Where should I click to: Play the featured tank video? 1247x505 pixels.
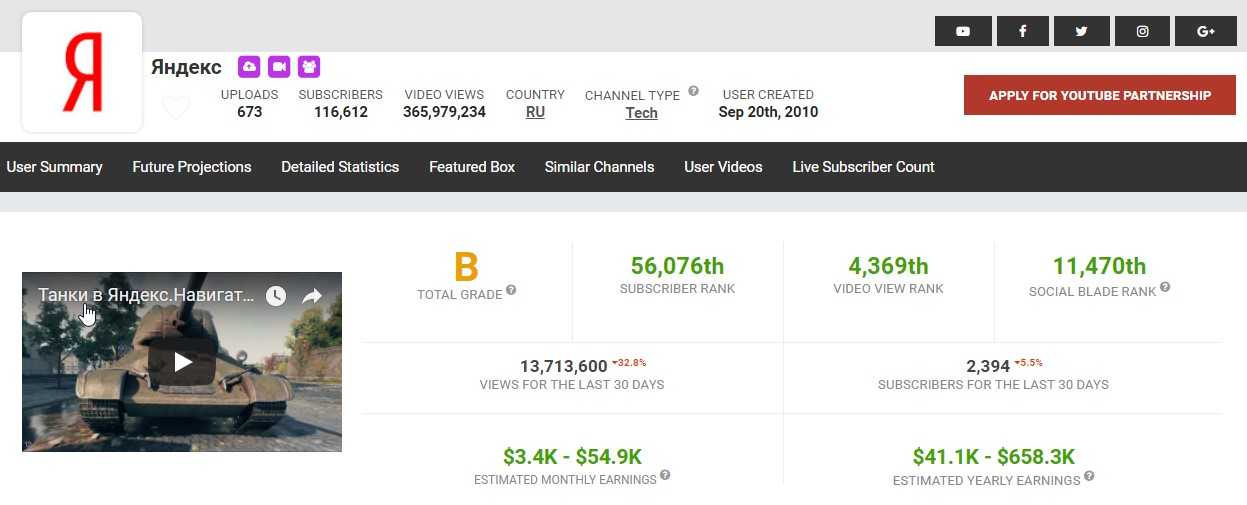[x=182, y=362]
